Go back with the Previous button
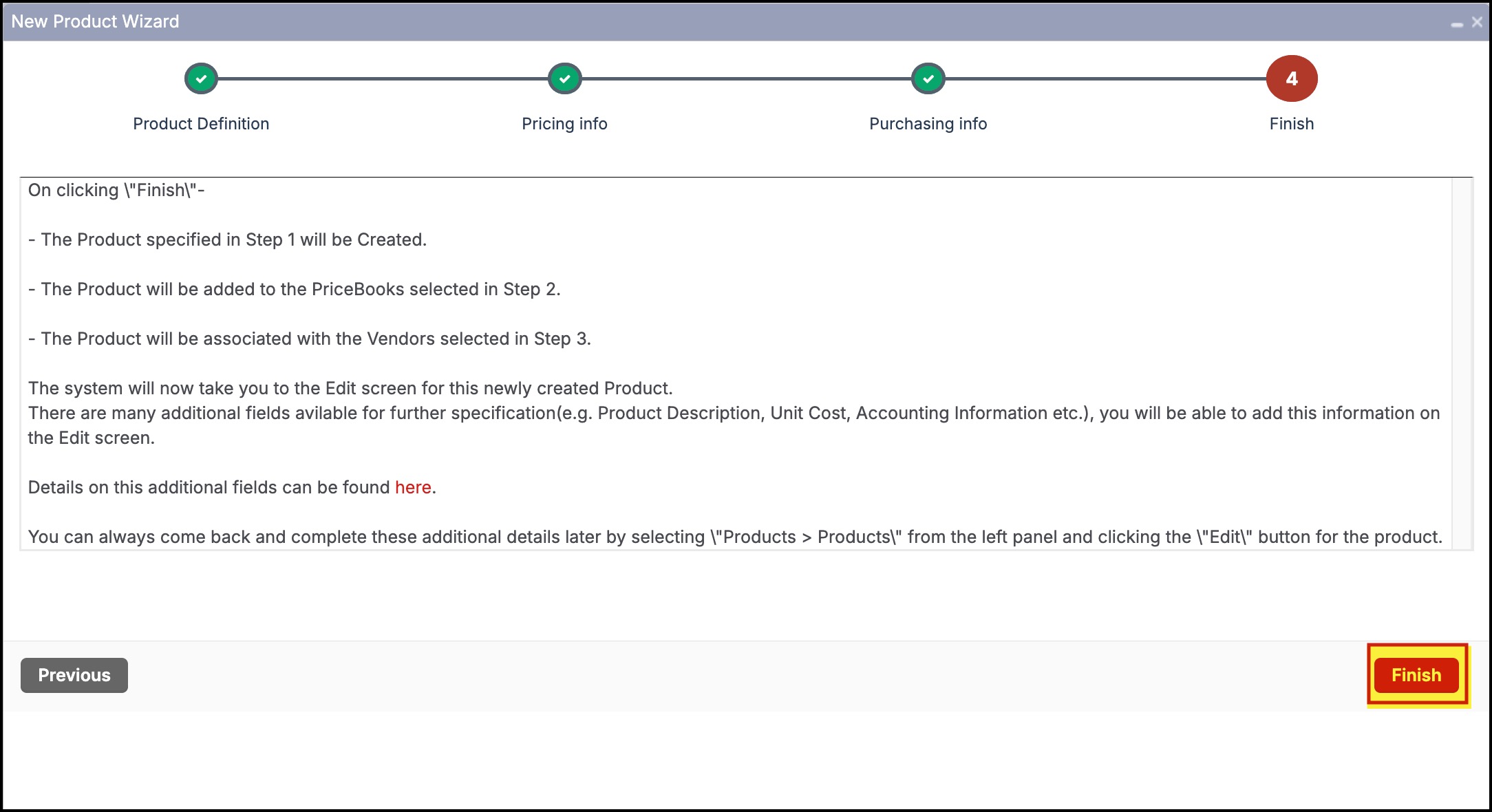1492x812 pixels. (x=74, y=675)
